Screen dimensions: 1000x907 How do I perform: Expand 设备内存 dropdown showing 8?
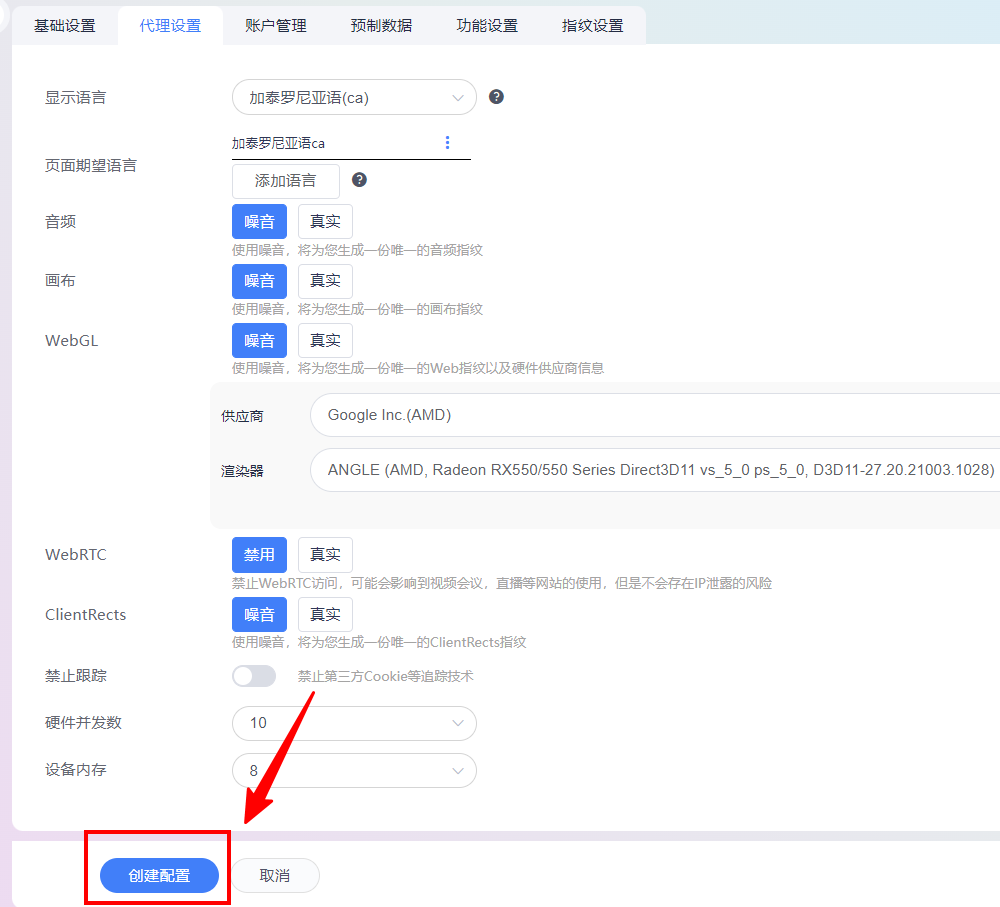[354, 771]
